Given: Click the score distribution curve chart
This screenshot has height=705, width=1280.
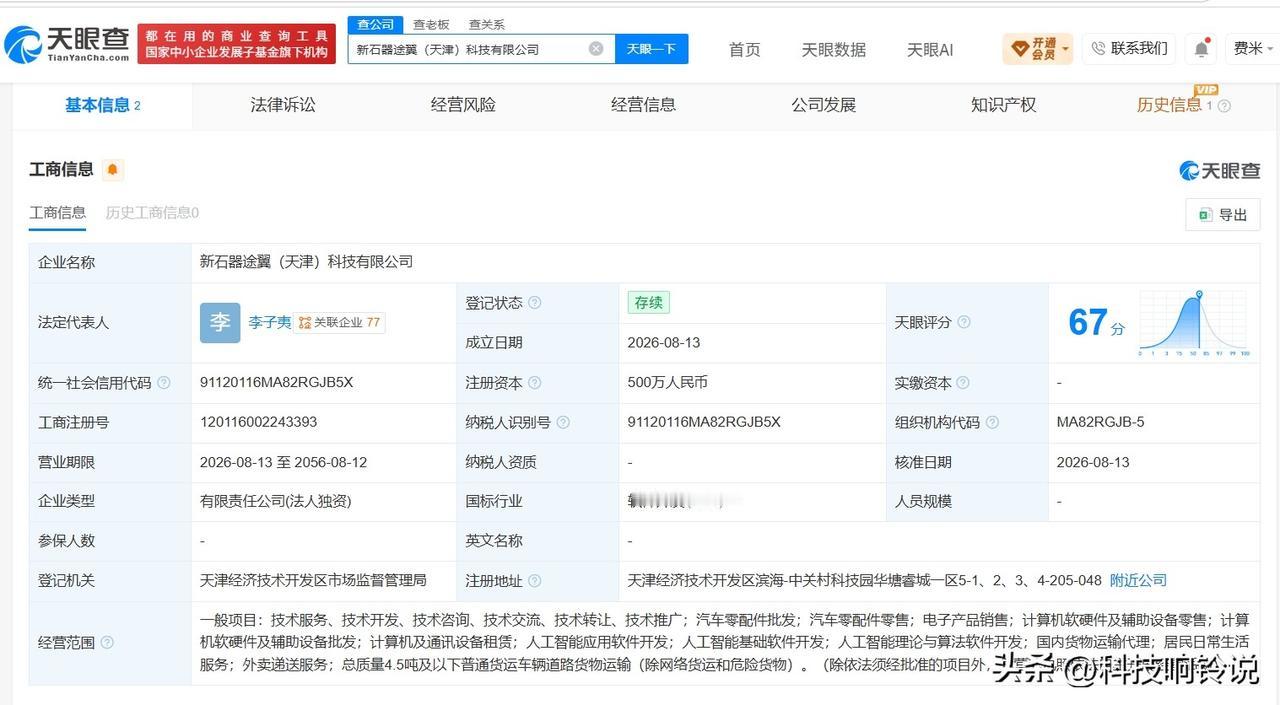Looking at the screenshot, I should (1194, 323).
